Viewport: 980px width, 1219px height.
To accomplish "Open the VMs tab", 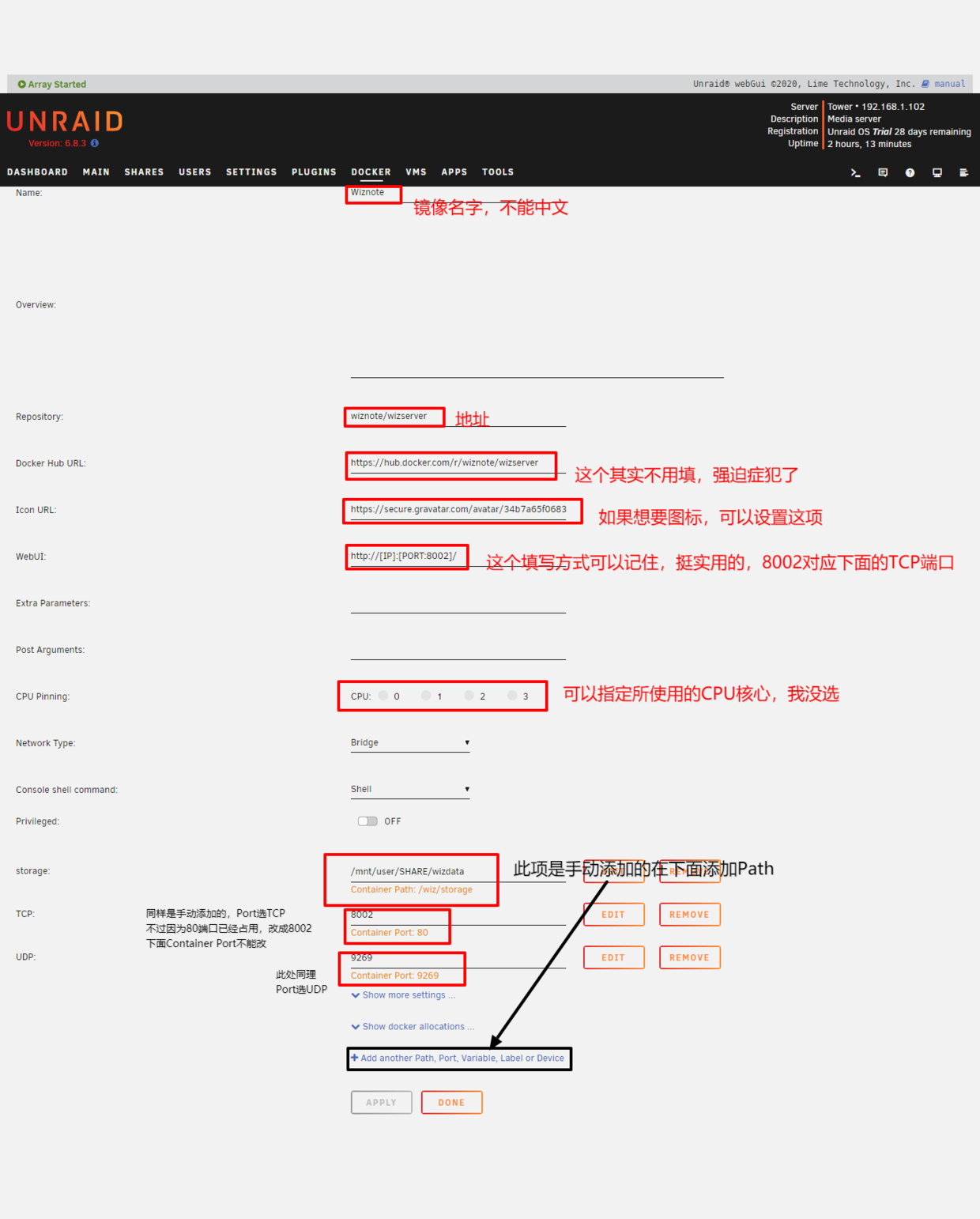I will pyautogui.click(x=416, y=172).
